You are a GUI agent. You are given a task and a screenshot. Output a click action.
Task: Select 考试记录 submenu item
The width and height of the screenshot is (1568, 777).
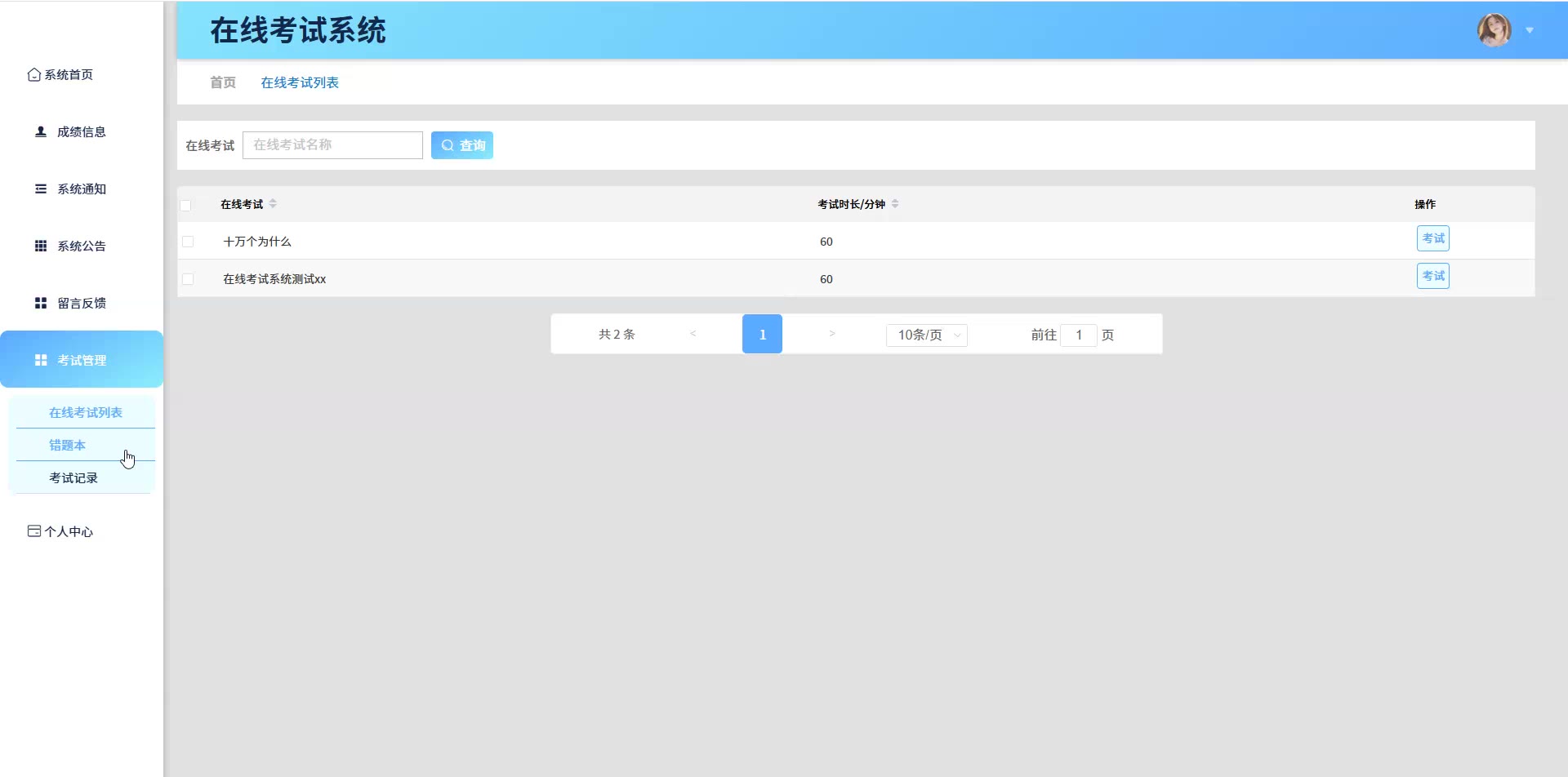point(86,477)
